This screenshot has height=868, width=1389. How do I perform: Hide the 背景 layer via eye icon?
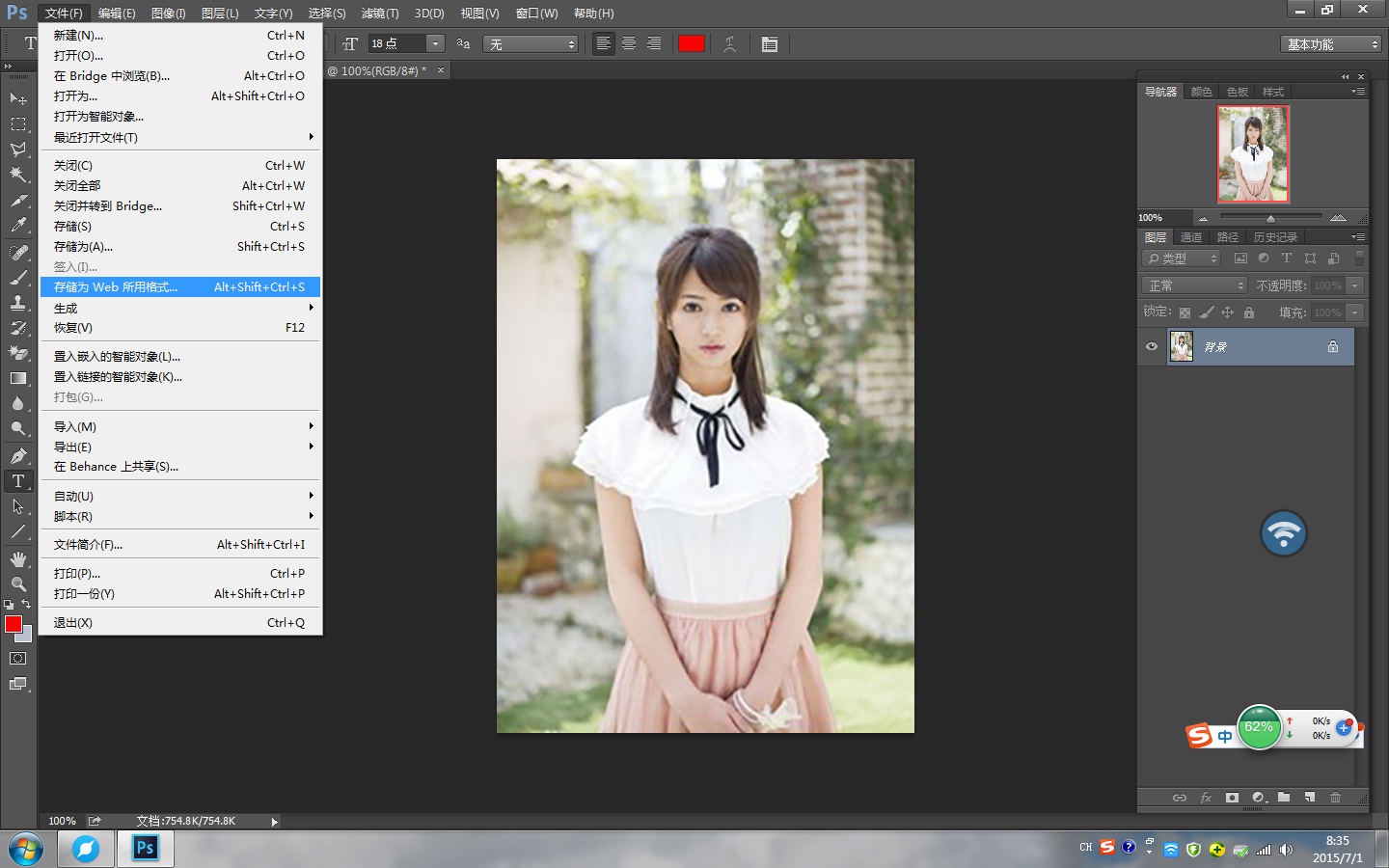[x=1151, y=346]
